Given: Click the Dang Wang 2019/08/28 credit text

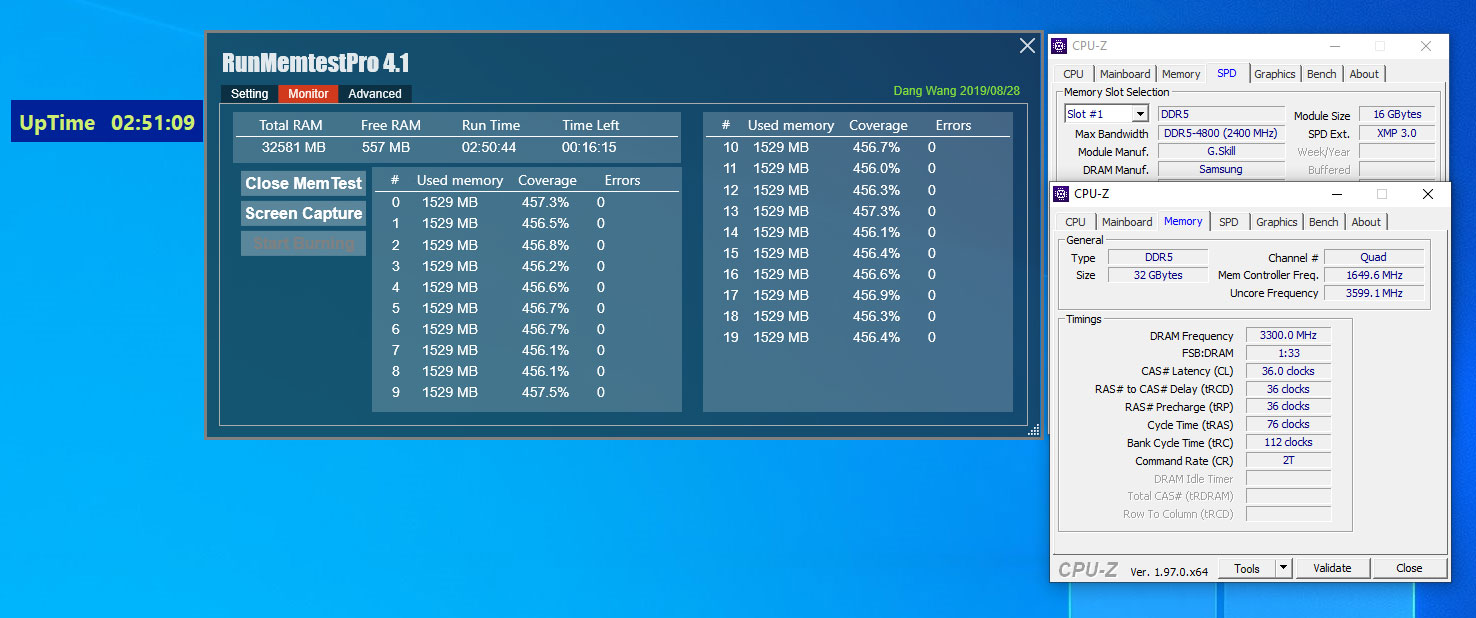Looking at the screenshot, I should click(956, 91).
